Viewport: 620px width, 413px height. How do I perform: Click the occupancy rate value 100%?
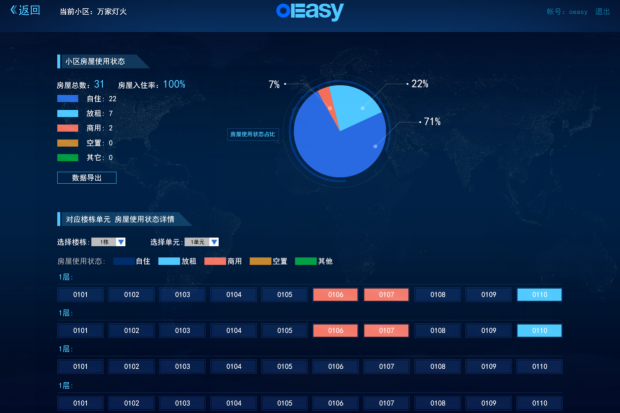click(x=174, y=84)
